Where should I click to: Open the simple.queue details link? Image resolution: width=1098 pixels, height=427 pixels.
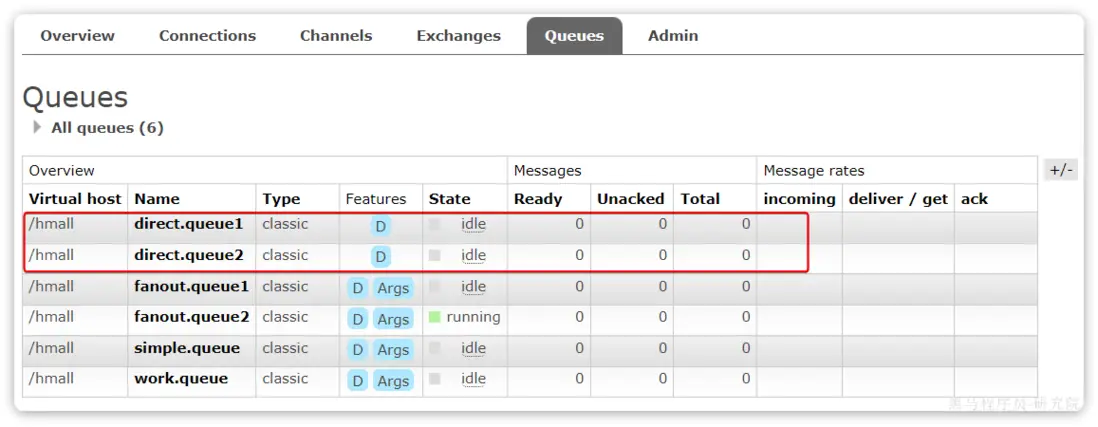pos(187,348)
